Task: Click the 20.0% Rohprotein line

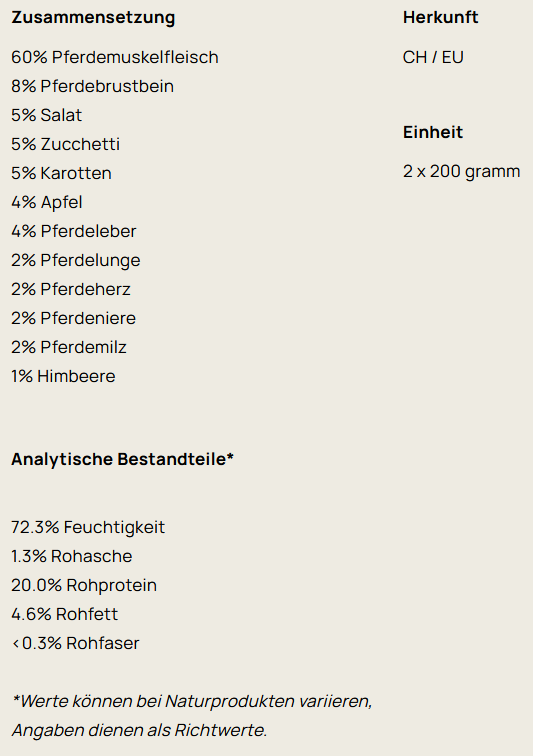Action: [x=84, y=585]
